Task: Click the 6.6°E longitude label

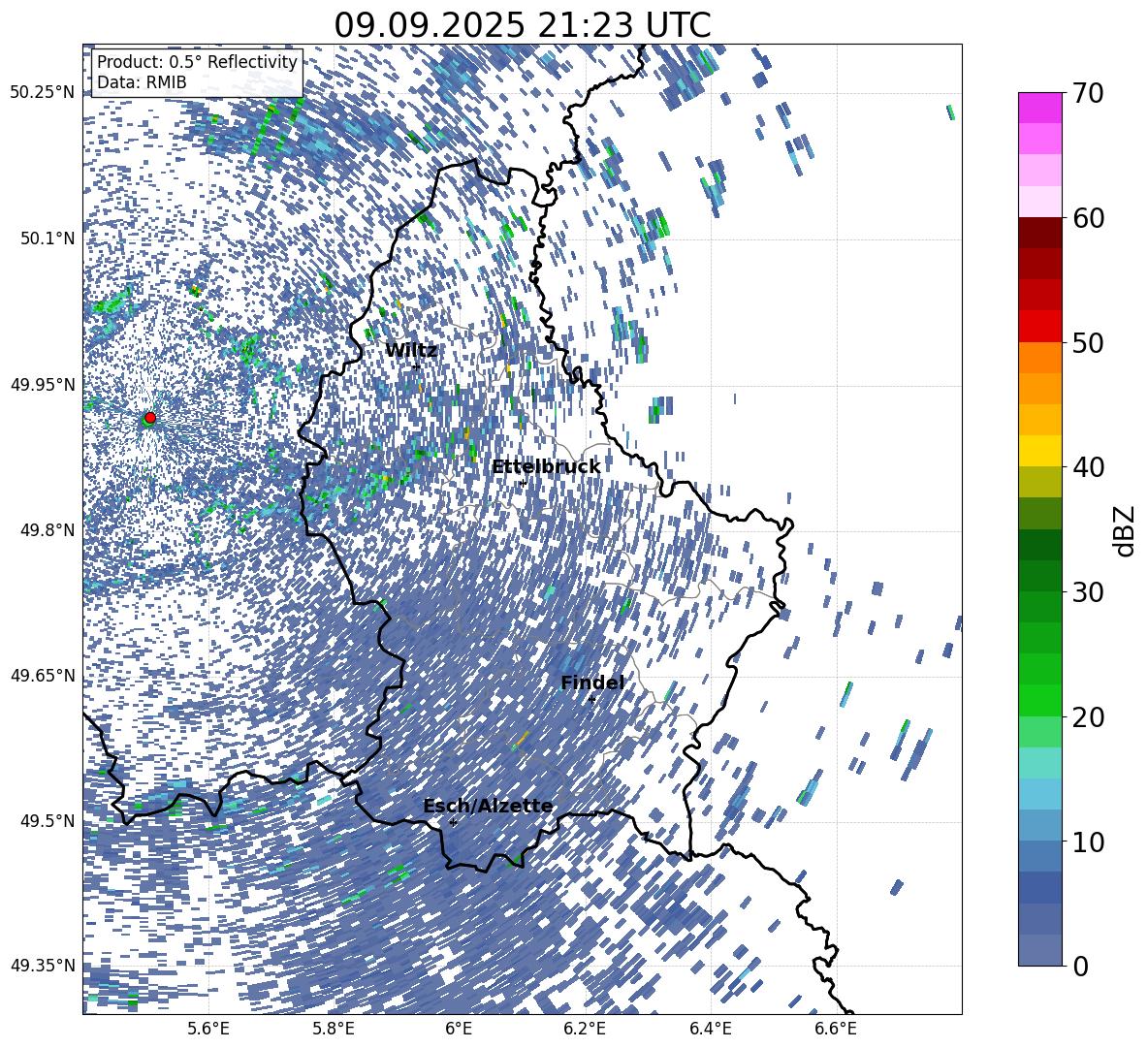Action: pyautogui.click(x=836, y=1030)
